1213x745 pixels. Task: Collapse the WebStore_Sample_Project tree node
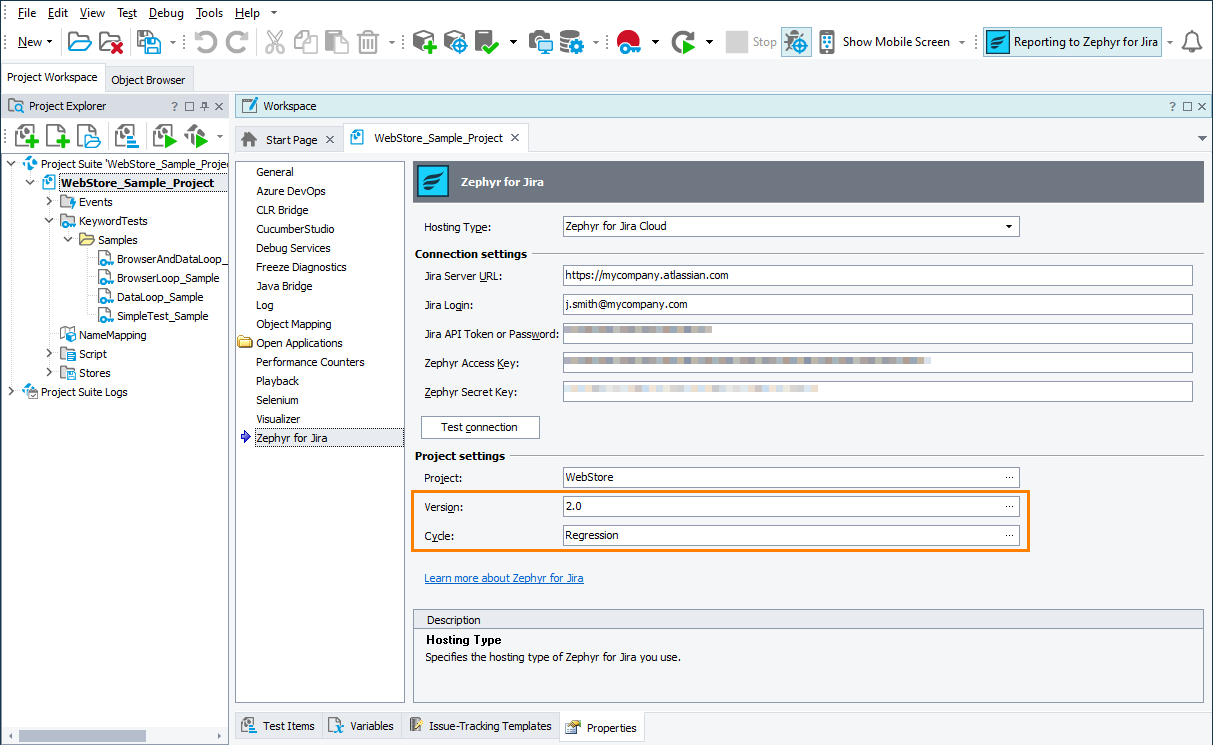click(x=30, y=183)
